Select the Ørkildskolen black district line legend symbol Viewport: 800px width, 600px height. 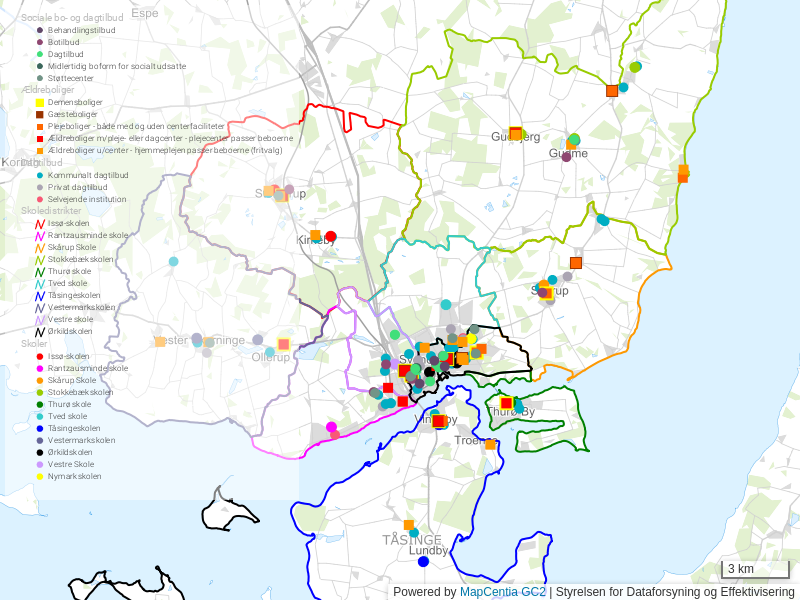point(40,332)
